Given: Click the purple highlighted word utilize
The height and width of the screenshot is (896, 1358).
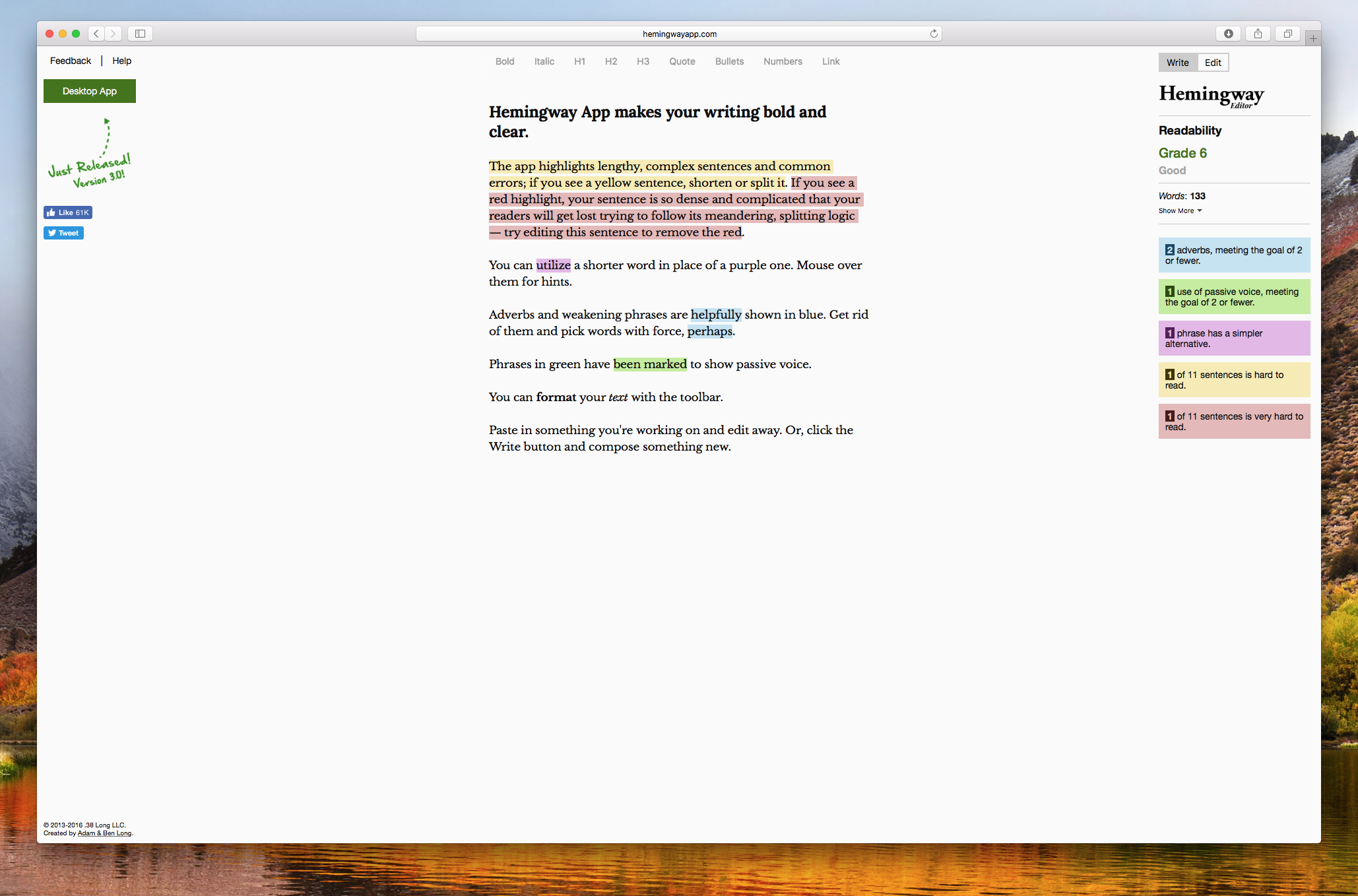Looking at the screenshot, I should click(553, 265).
